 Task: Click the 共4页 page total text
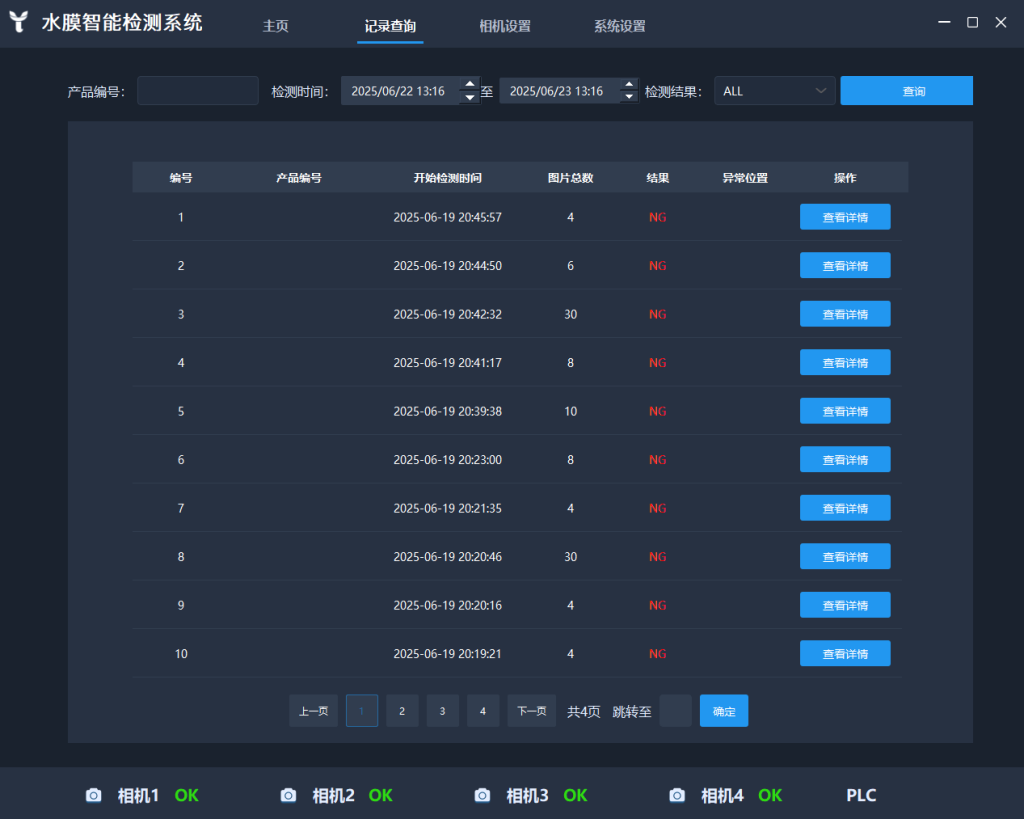pos(584,711)
